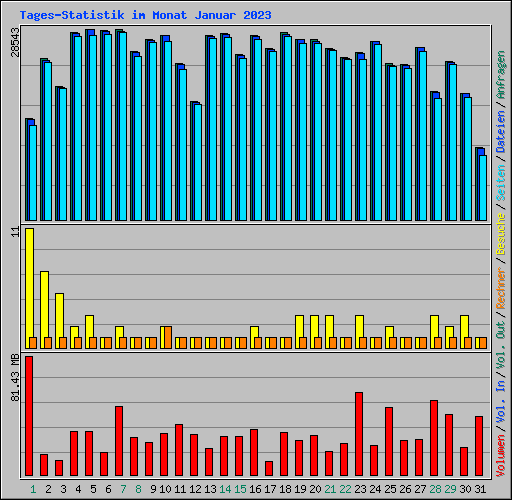Click the 'Vol. Out' legend label
Viewport: 512px width, 500px height.
click(501, 345)
